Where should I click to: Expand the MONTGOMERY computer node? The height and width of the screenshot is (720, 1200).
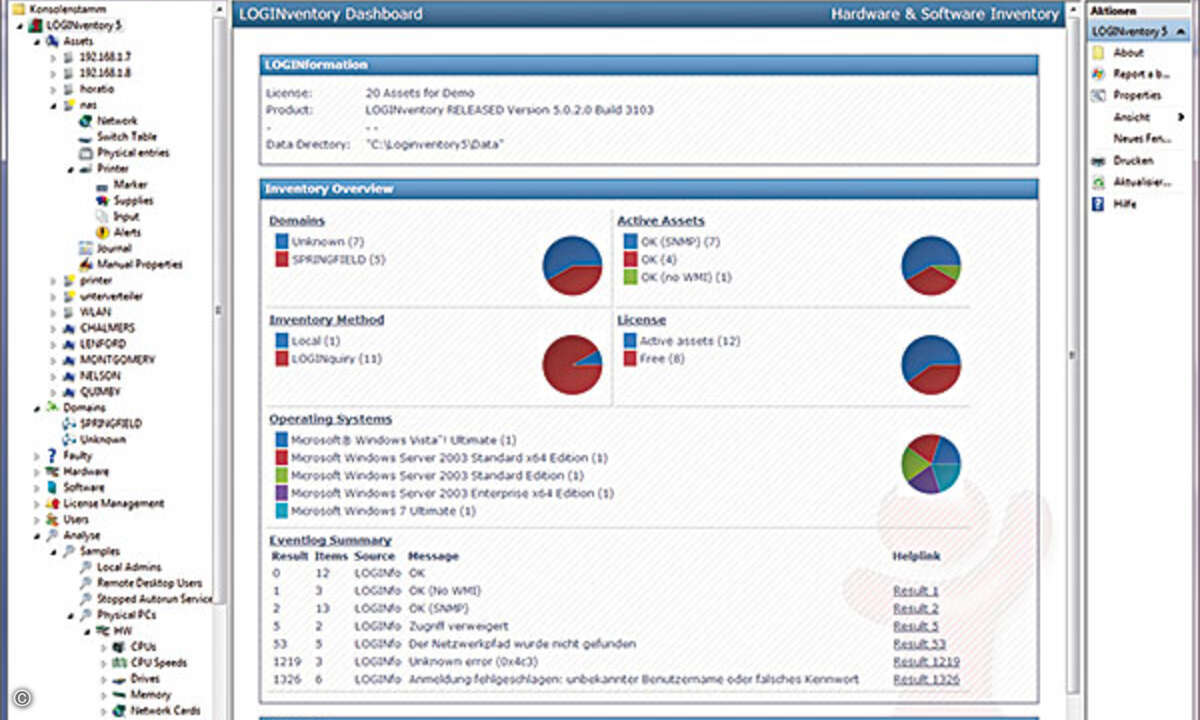click(x=53, y=360)
